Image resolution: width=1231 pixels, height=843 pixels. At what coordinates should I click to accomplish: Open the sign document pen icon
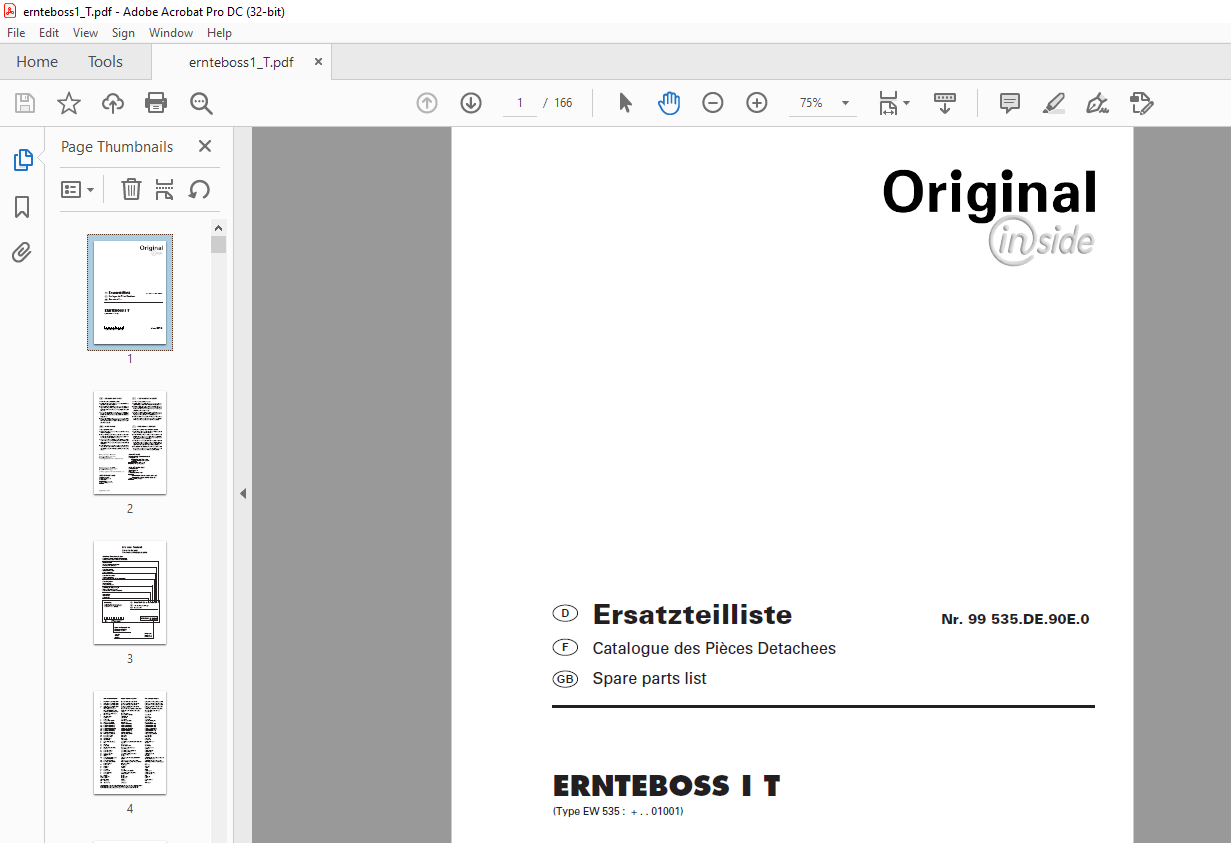coord(1098,103)
